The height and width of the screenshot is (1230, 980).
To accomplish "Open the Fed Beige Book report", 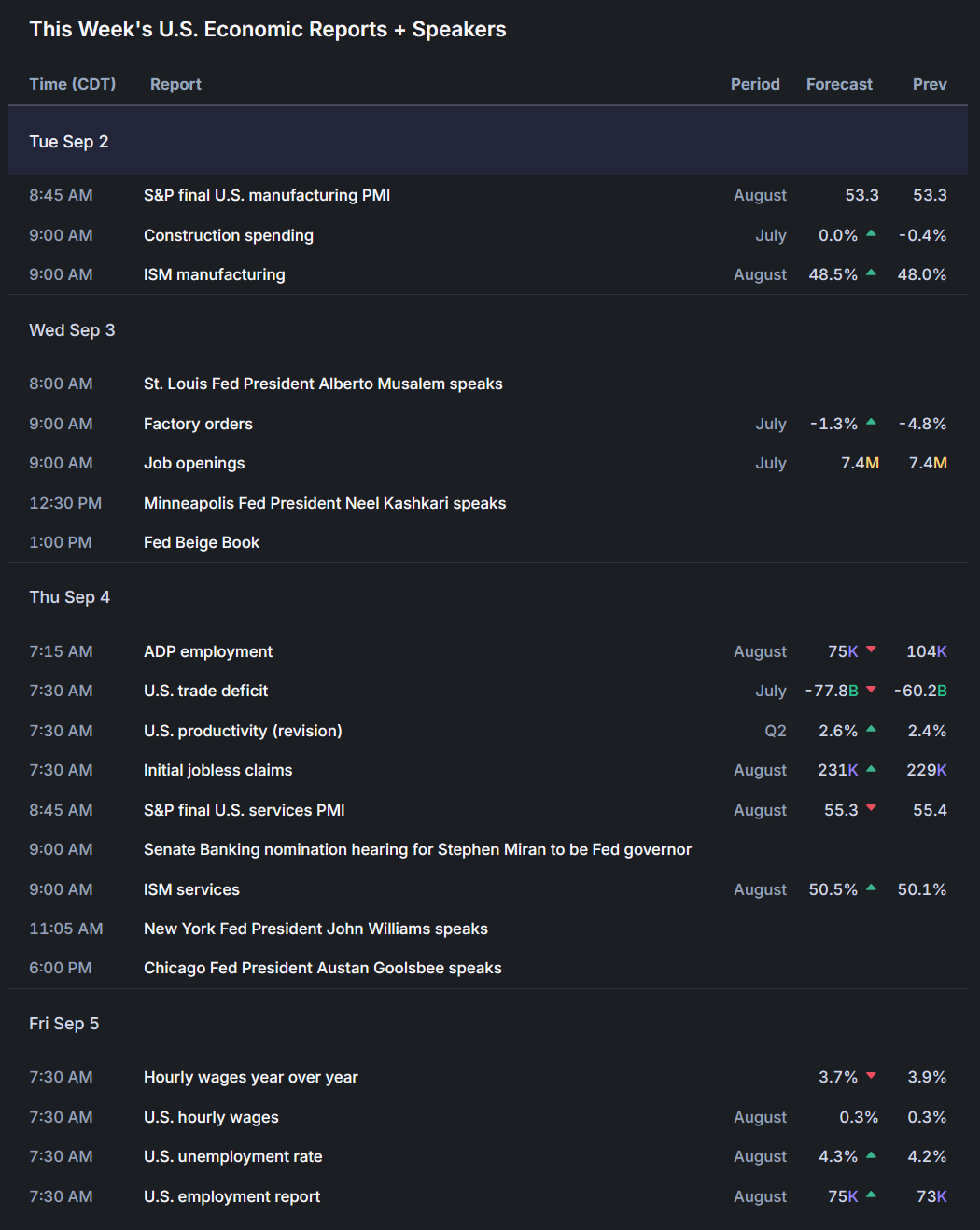I will [x=202, y=542].
